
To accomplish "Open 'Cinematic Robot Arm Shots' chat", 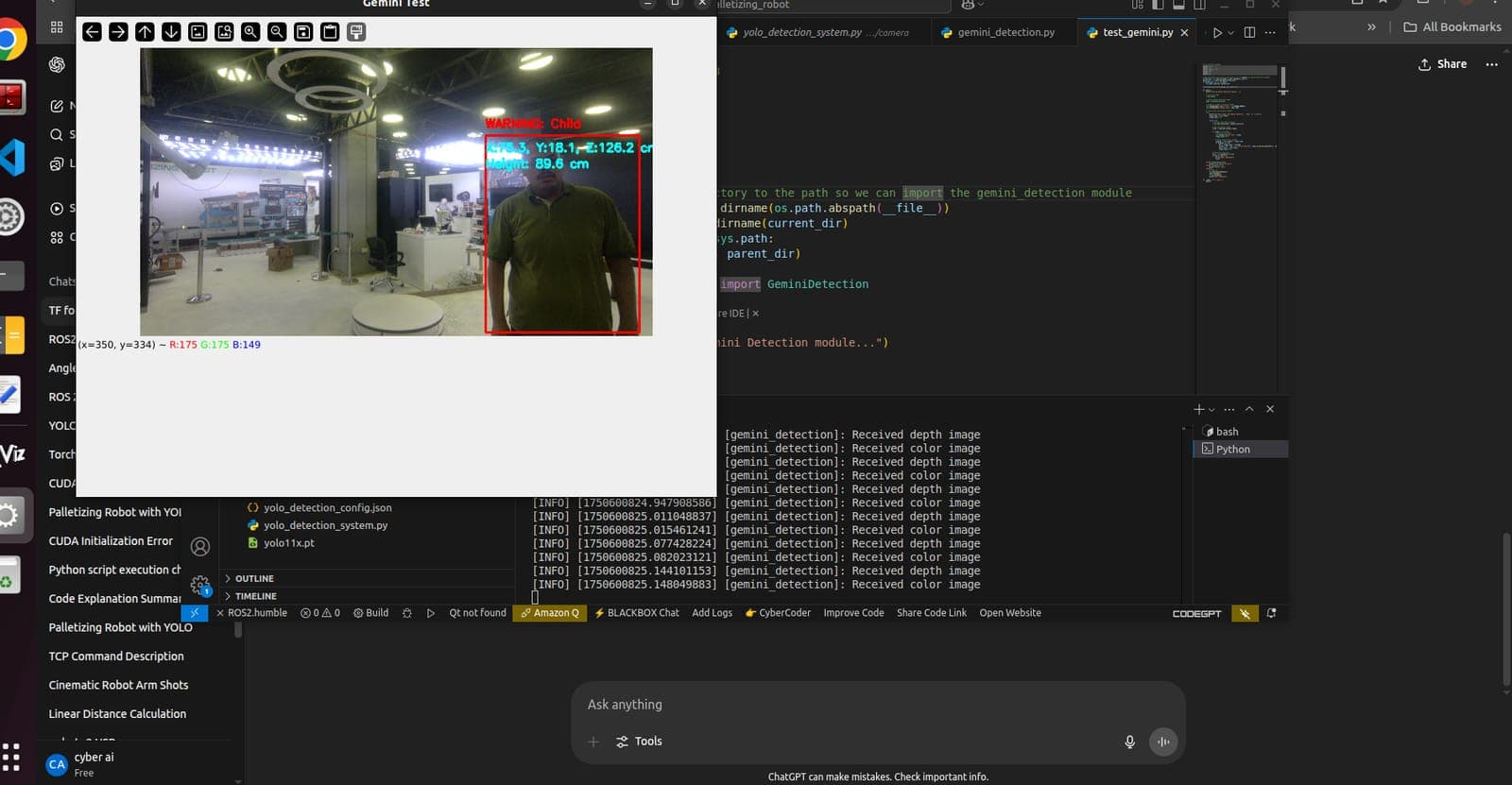I will pos(118,685).
